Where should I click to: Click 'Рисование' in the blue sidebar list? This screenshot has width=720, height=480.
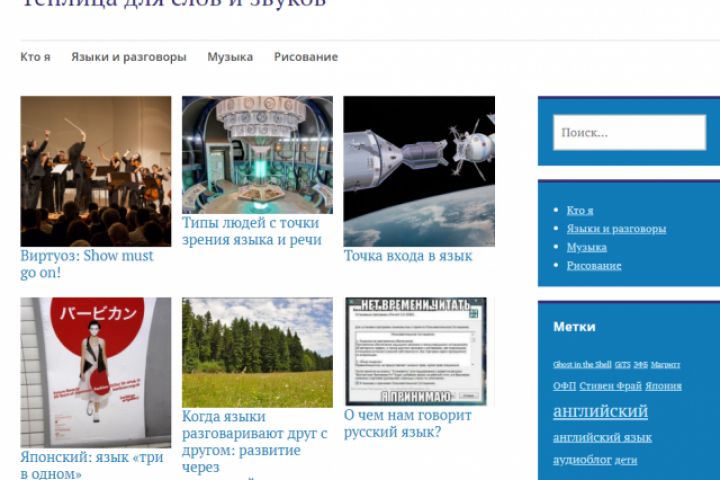pos(594,265)
